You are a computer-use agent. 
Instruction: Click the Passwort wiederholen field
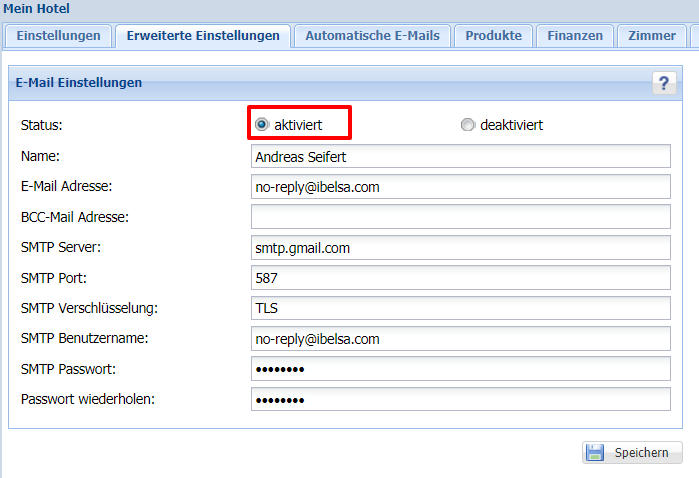point(460,399)
